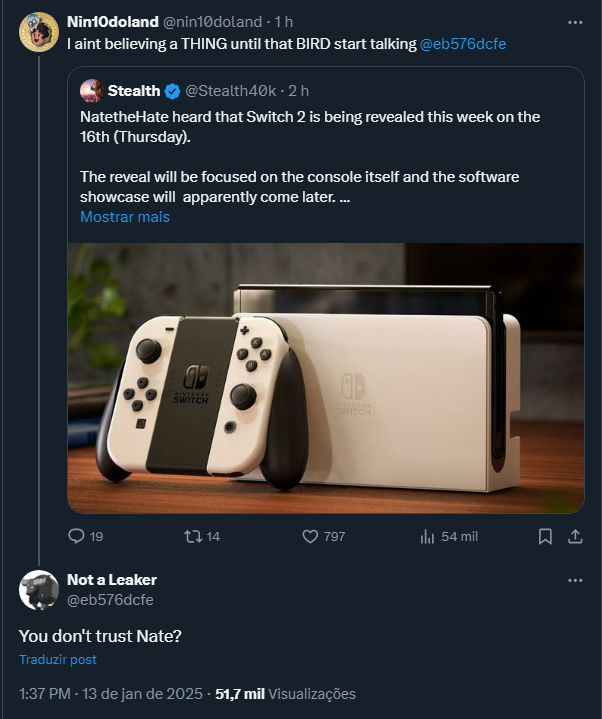Like the post with the heart icon
The image size is (602, 719).
pos(310,536)
